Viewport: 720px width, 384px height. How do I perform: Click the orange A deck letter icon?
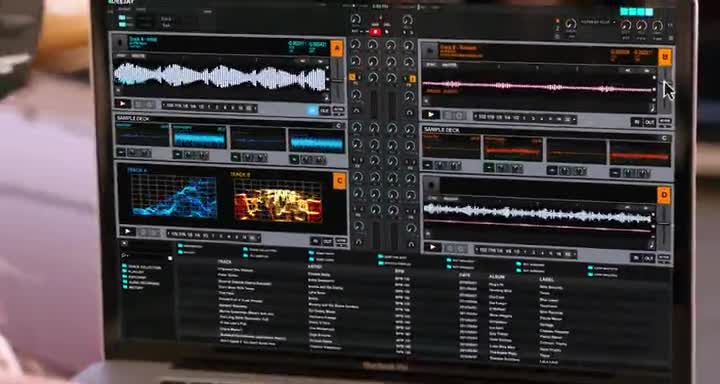click(x=337, y=48)
